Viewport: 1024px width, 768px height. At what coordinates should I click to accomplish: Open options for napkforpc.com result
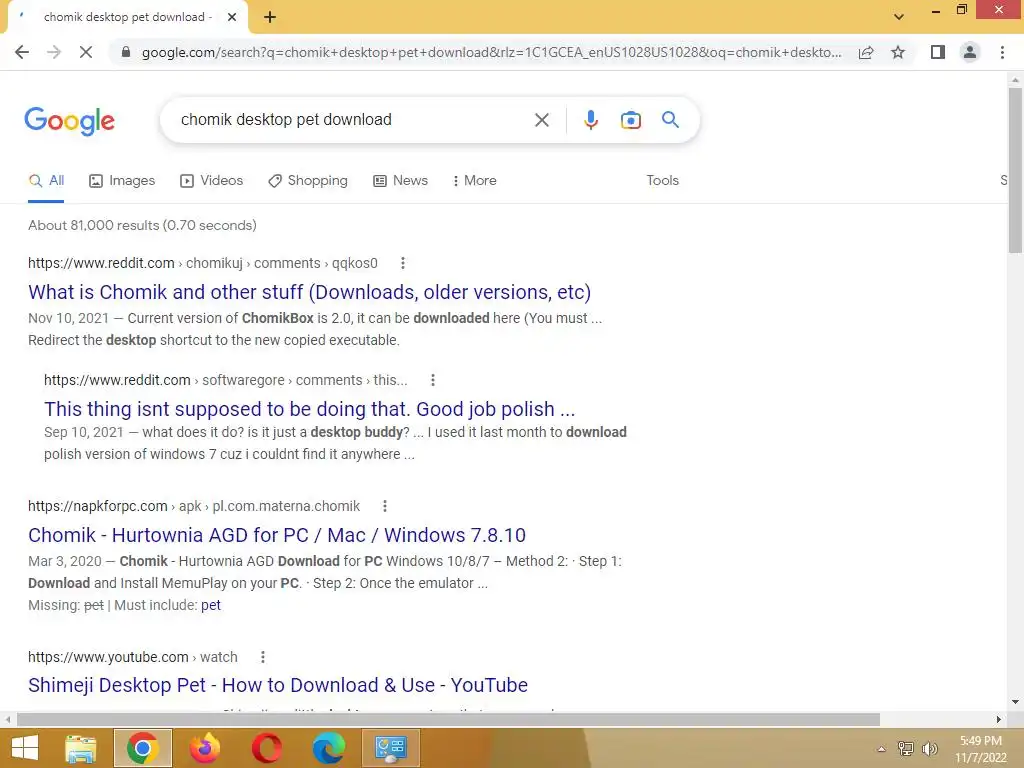click(x=385, y=506)
